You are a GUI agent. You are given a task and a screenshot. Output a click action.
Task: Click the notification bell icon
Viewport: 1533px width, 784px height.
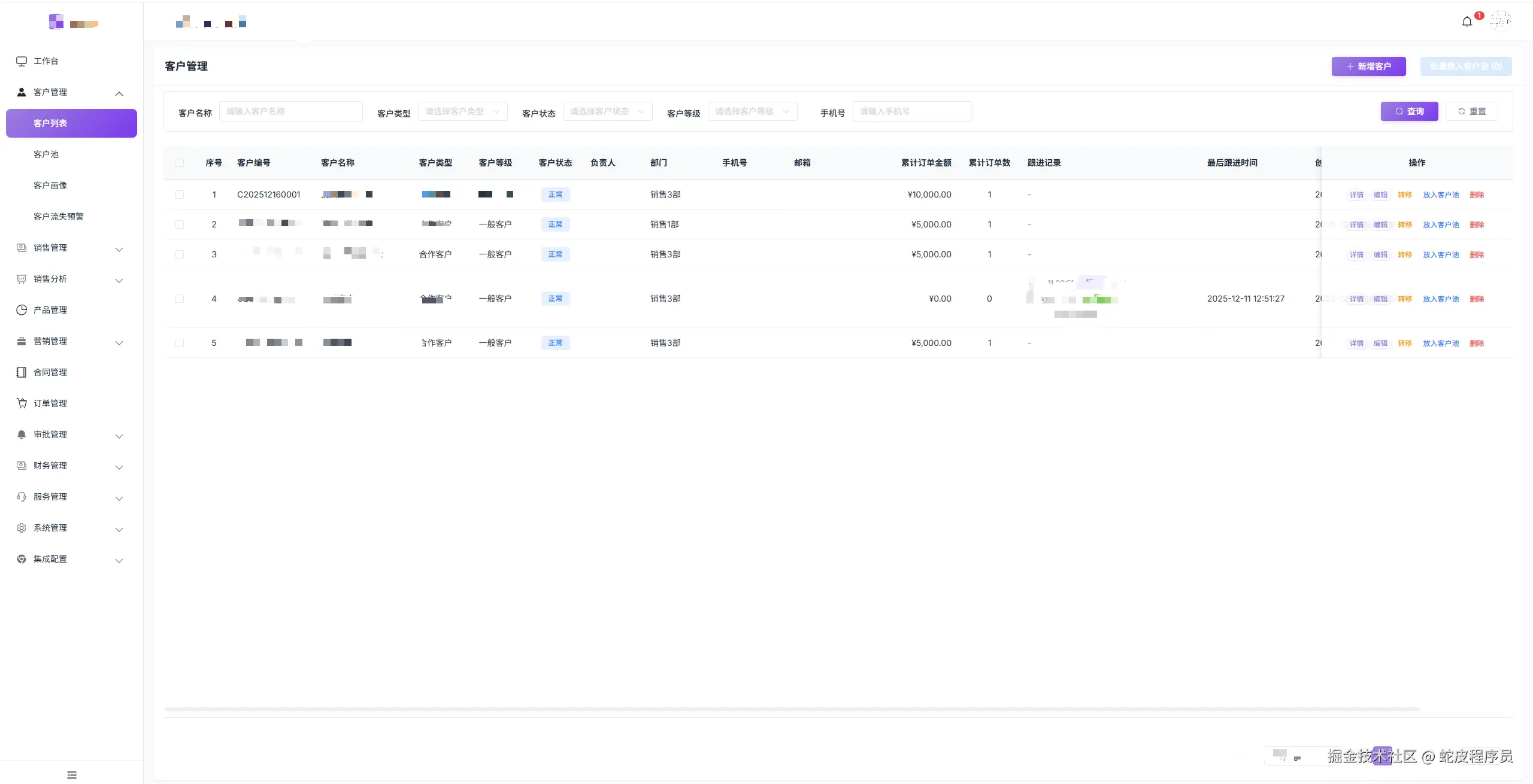pos(1467,22)
